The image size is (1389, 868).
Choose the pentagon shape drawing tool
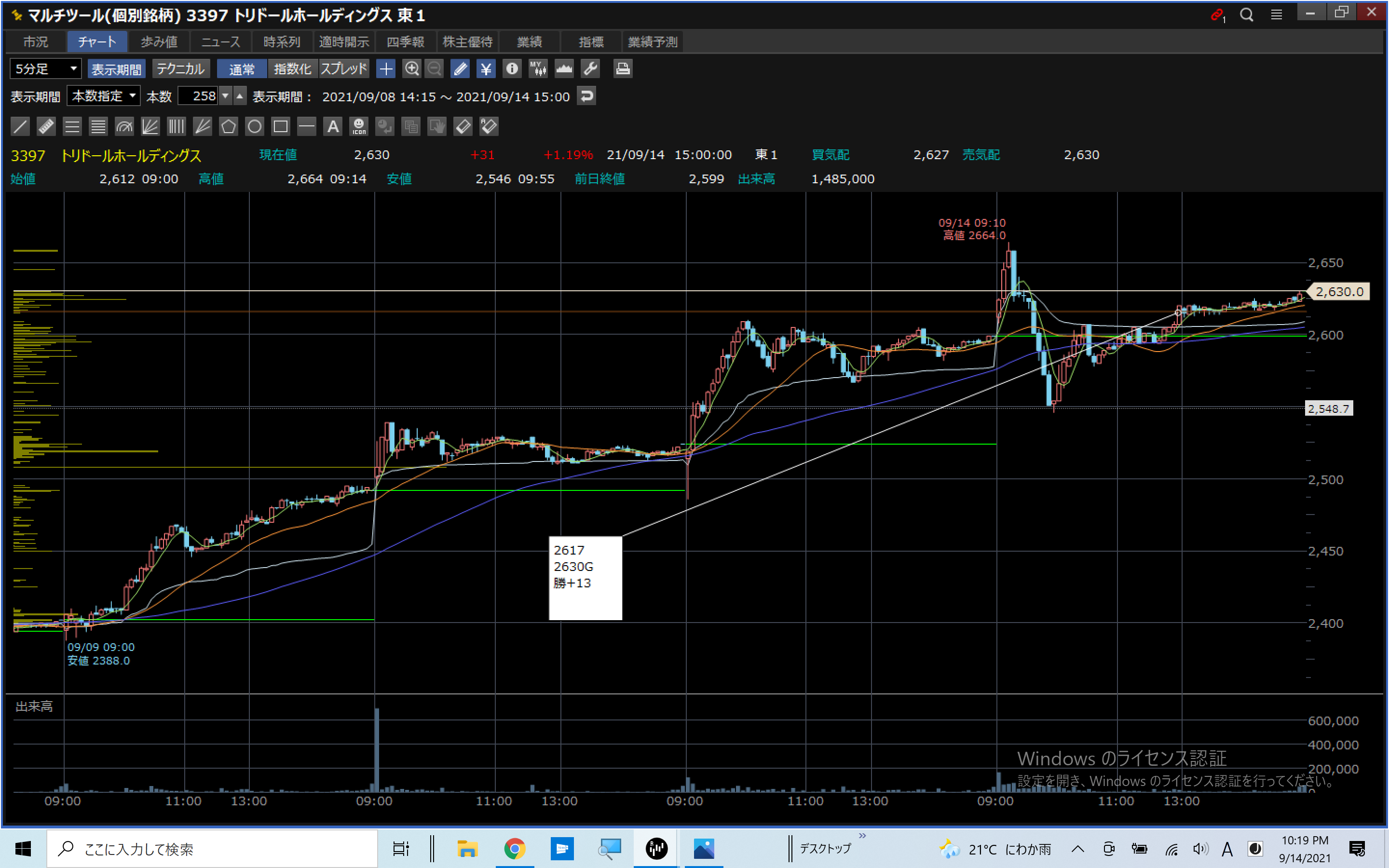[x=229, y=126]
